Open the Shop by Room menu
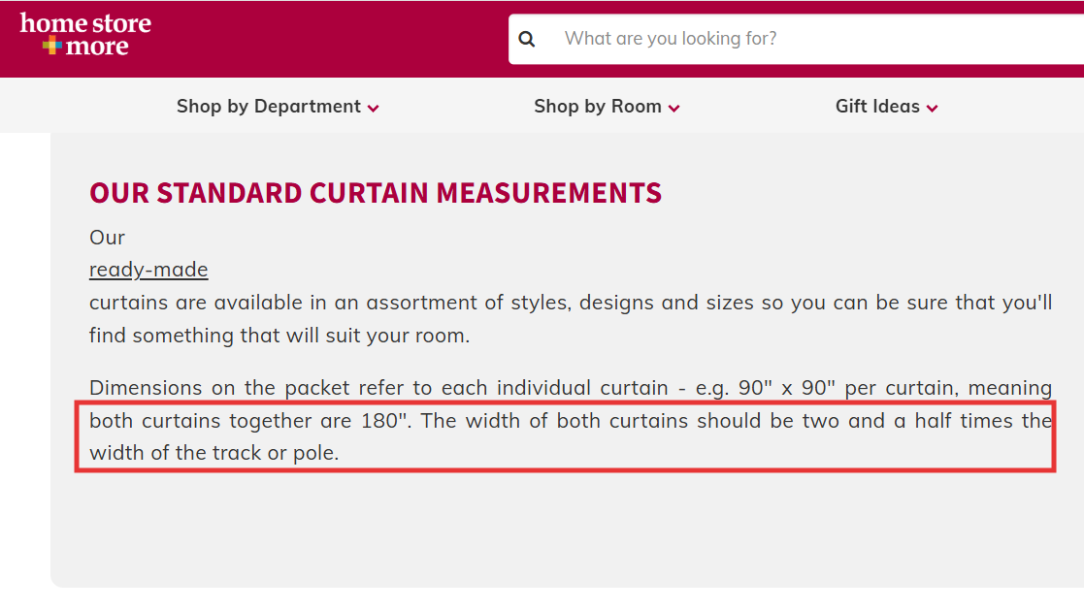This screenshot has height=611, width=1084. [x=597, y=106]
